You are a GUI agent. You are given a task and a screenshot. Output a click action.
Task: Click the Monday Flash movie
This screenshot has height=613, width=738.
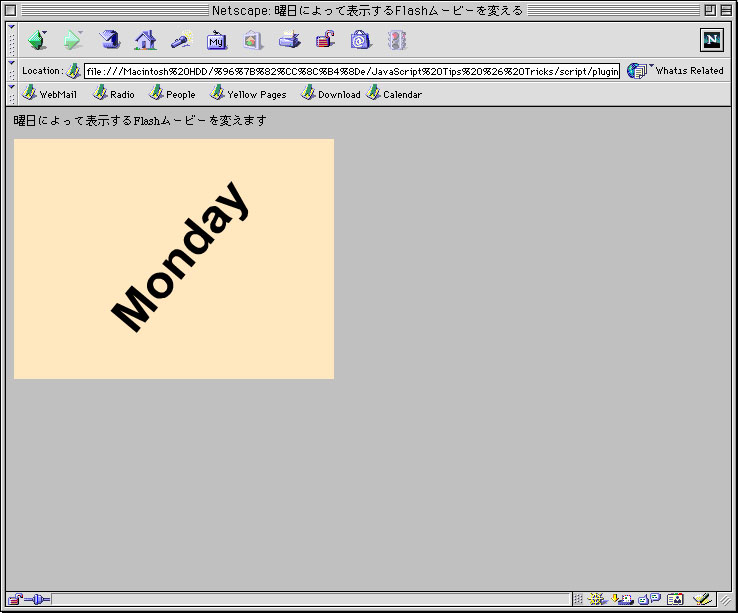pyautogui.click(x=174, y=259)
